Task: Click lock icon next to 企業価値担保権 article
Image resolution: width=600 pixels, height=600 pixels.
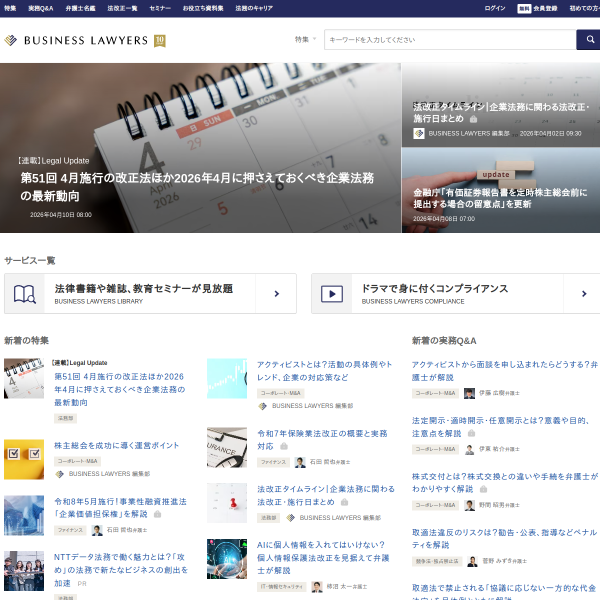Action: (x=157, y=514)
